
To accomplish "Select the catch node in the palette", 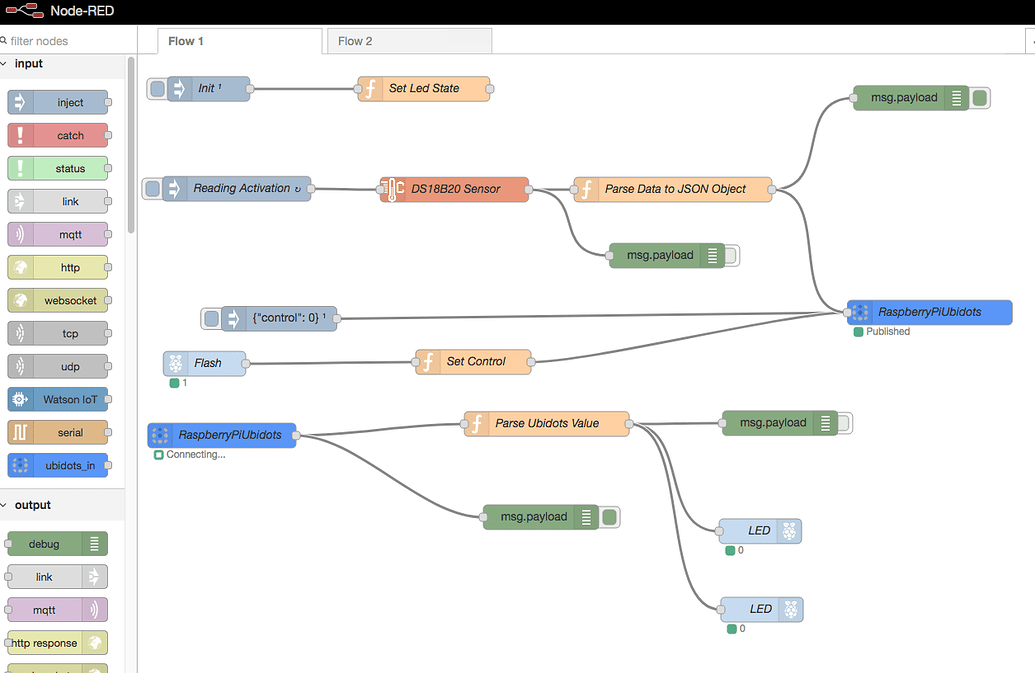I will point(58,135).
